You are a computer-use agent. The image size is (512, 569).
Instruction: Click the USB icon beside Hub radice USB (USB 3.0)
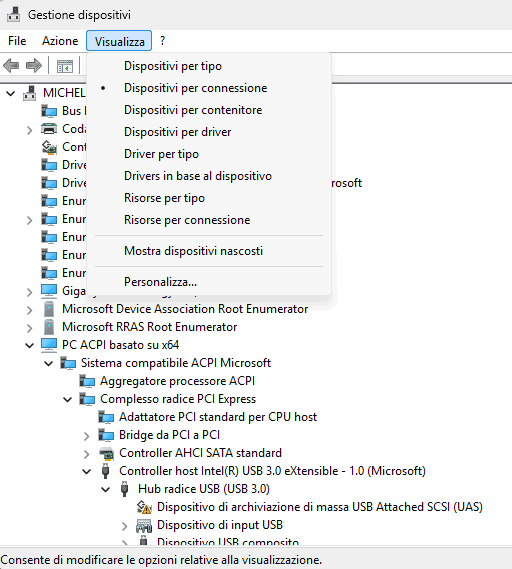point(124,489)
